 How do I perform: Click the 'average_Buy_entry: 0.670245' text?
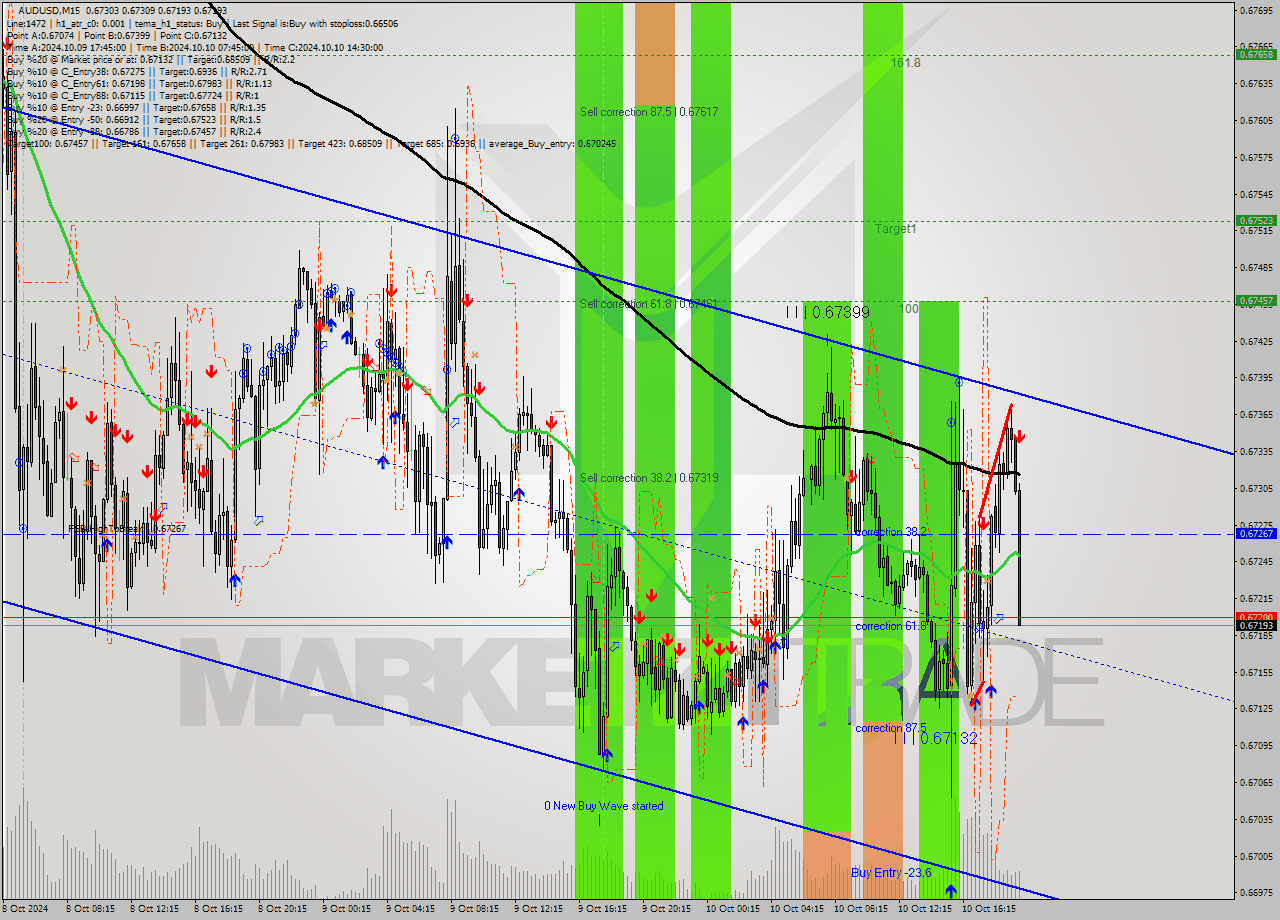(551, 144)
